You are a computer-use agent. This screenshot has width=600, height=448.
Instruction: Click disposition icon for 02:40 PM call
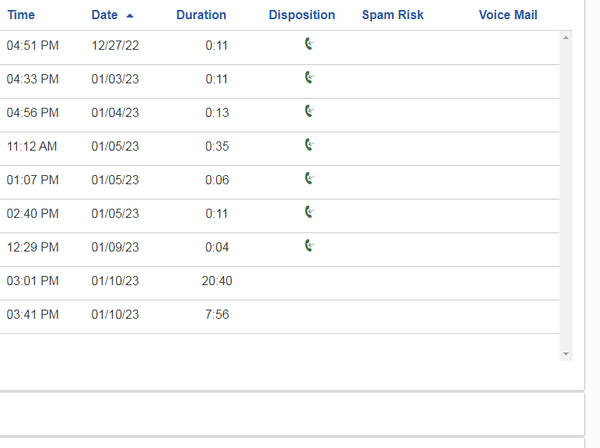(x=310, y=212)
